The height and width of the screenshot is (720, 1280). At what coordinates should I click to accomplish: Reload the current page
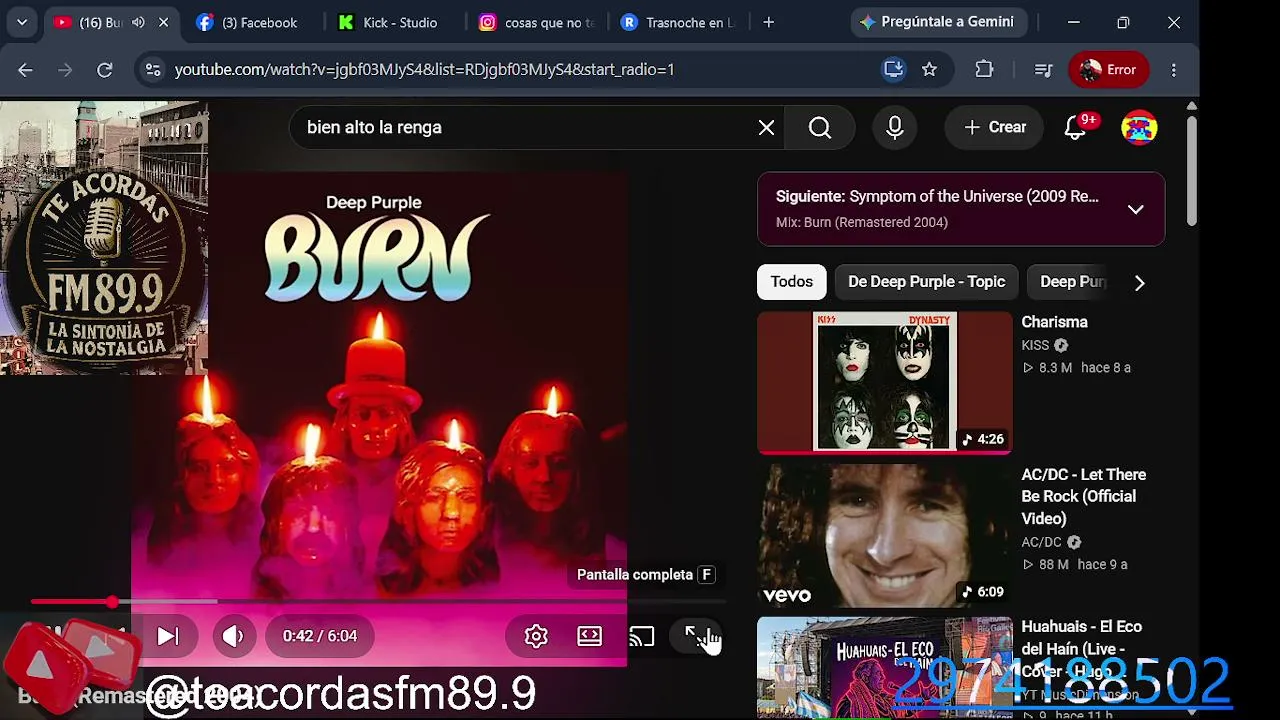click(105, 70)
